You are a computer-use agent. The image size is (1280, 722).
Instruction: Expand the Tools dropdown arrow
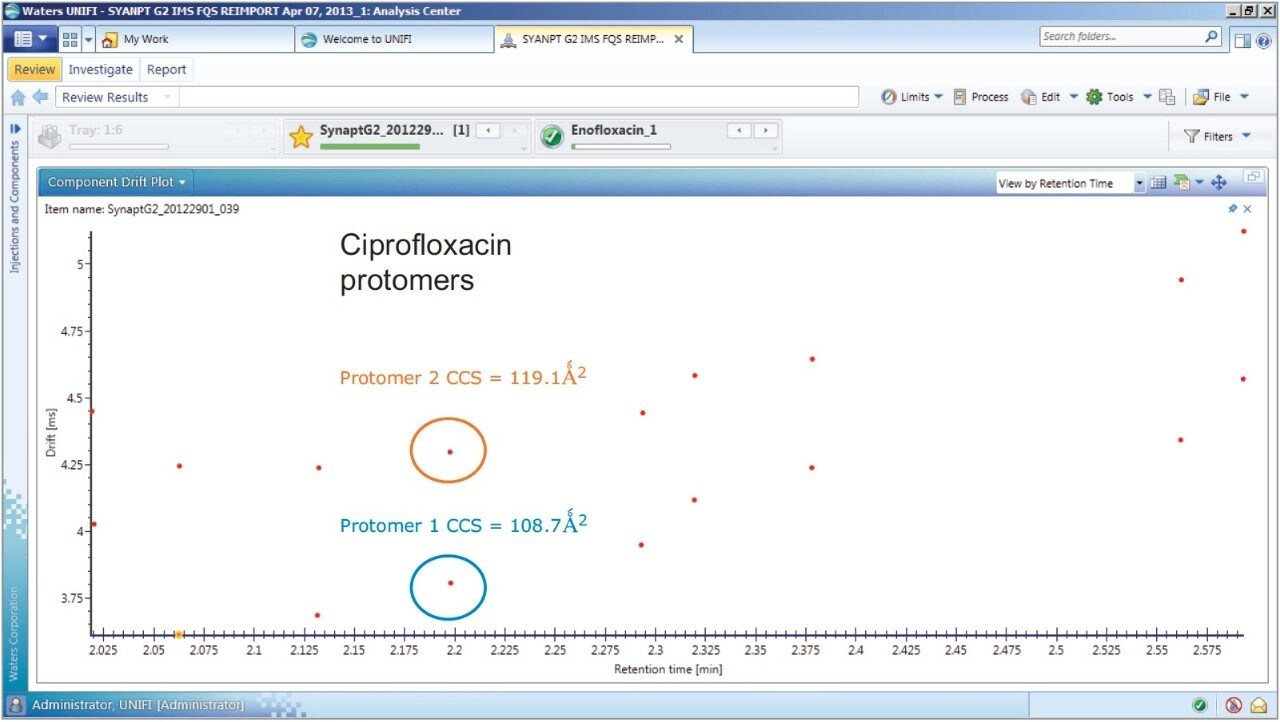click(1147, 97)
